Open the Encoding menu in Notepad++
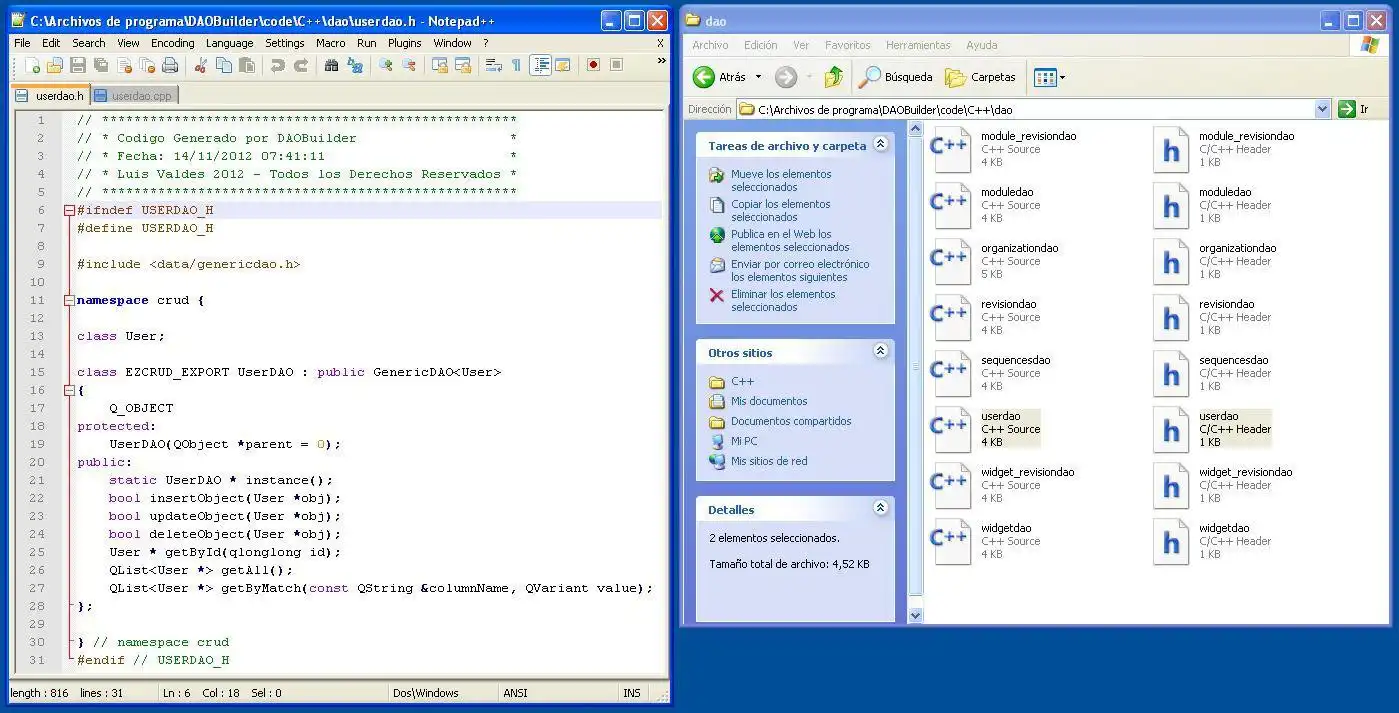Image resolution: width=1399 pixels, height=713 pixels. [x=172, y=43]
